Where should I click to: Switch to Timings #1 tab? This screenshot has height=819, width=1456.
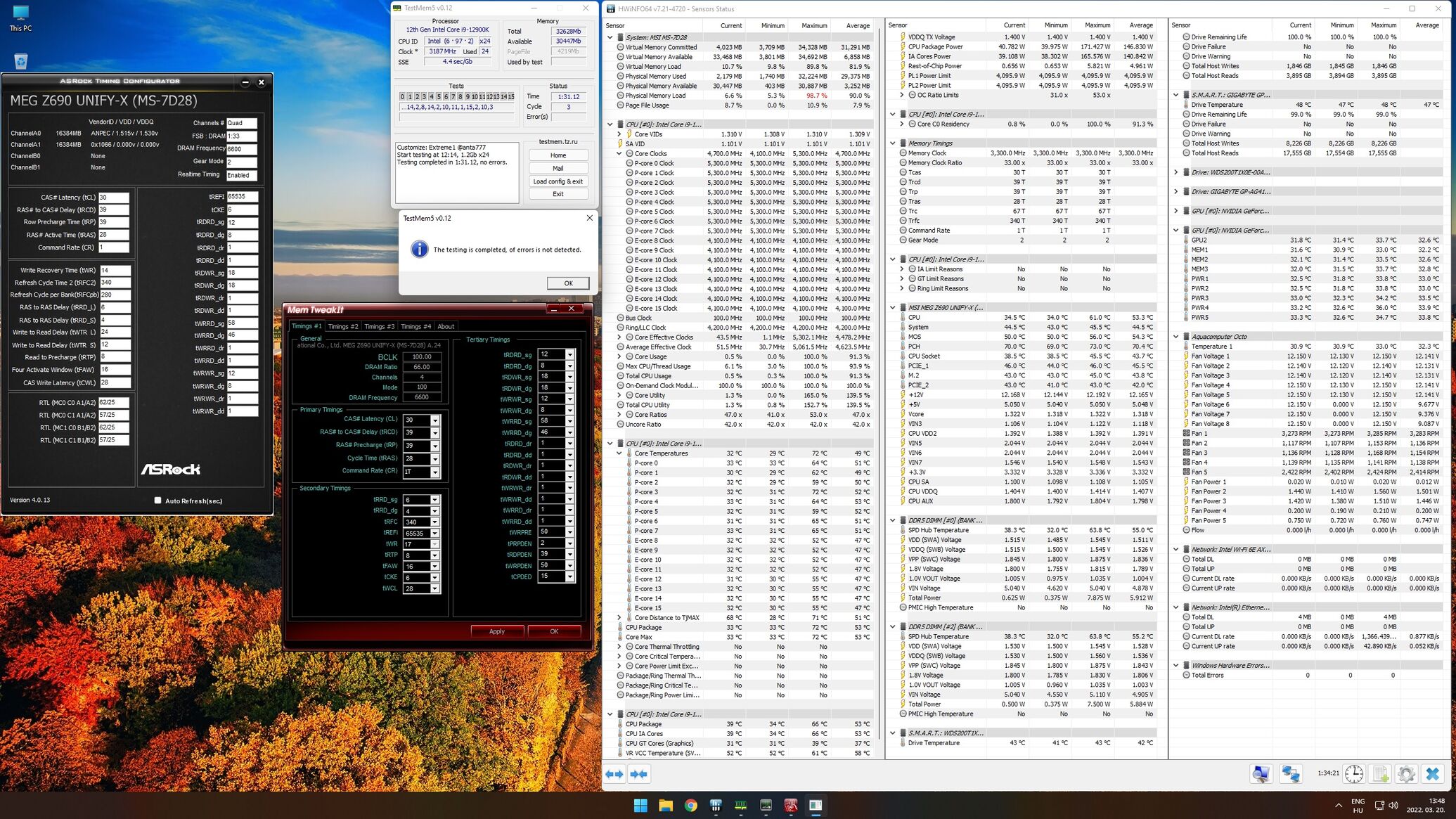click(307, 326)
